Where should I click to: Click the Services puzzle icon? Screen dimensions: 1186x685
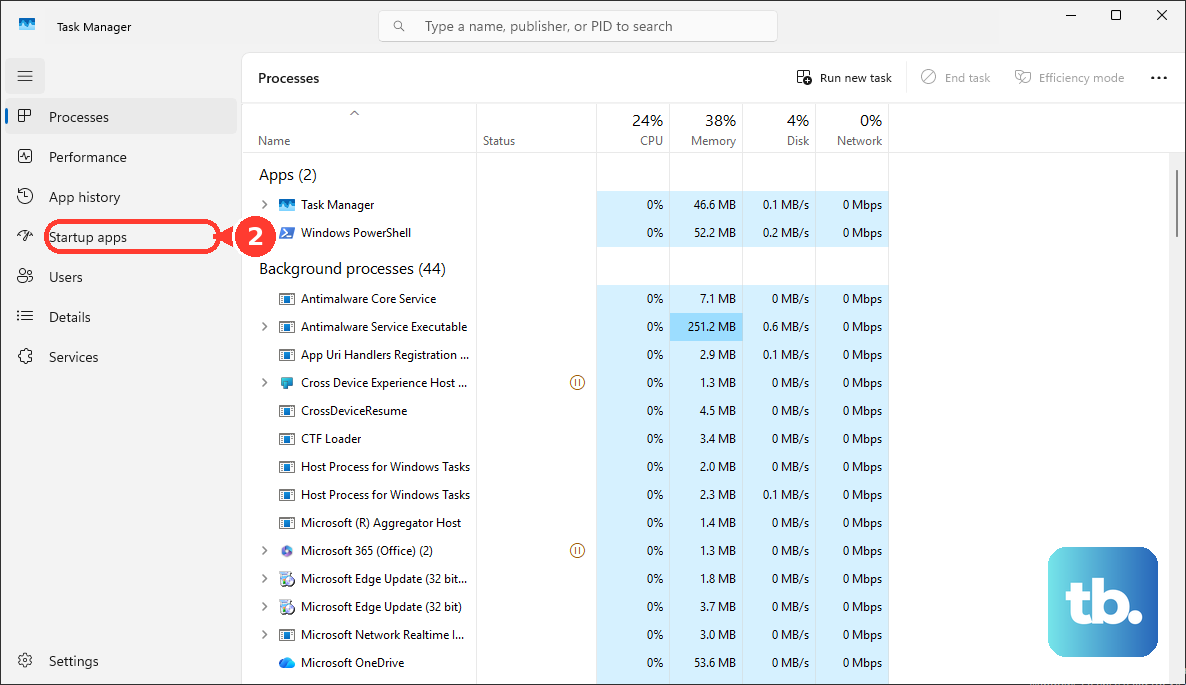coord(25,356)
